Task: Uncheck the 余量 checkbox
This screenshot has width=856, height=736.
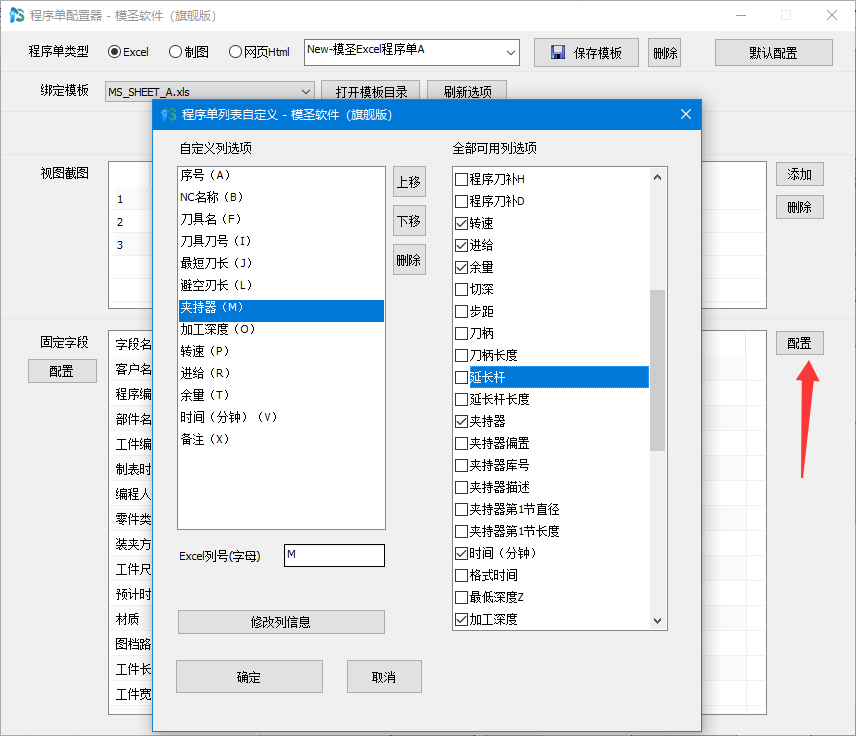Action: [461, 267]
